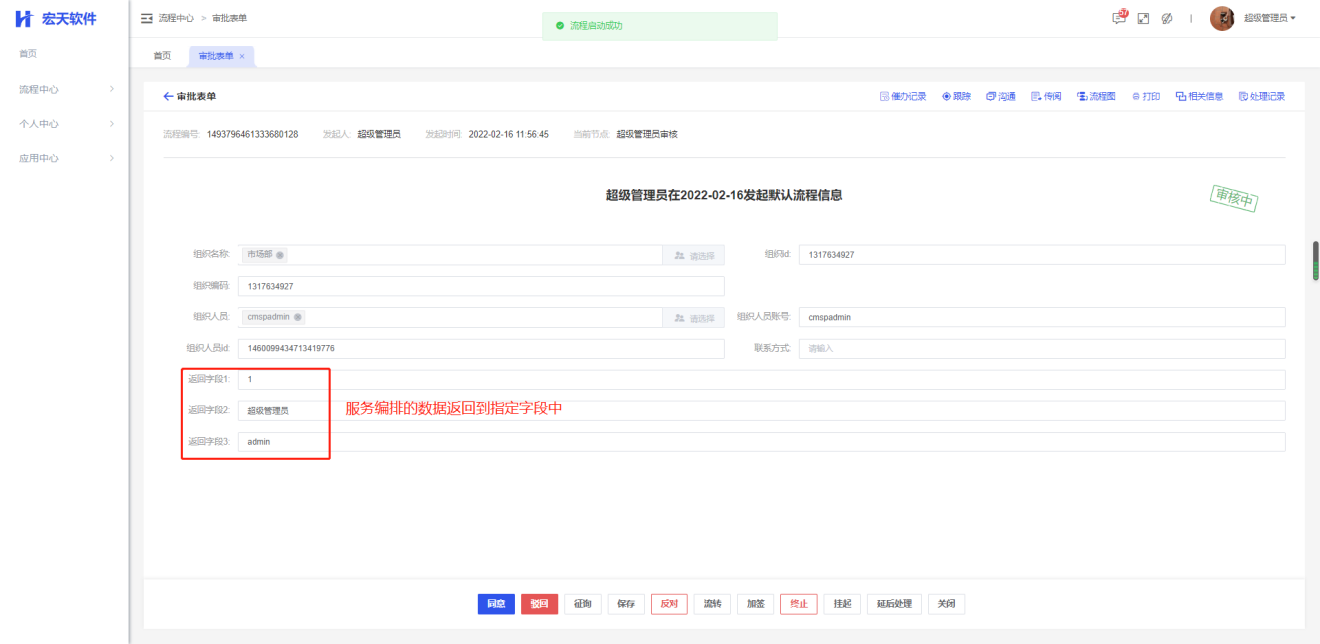Expand 流程中心 in the sidebar
The height and width of the screenshot is (644, 1320).
coord(64,89)
